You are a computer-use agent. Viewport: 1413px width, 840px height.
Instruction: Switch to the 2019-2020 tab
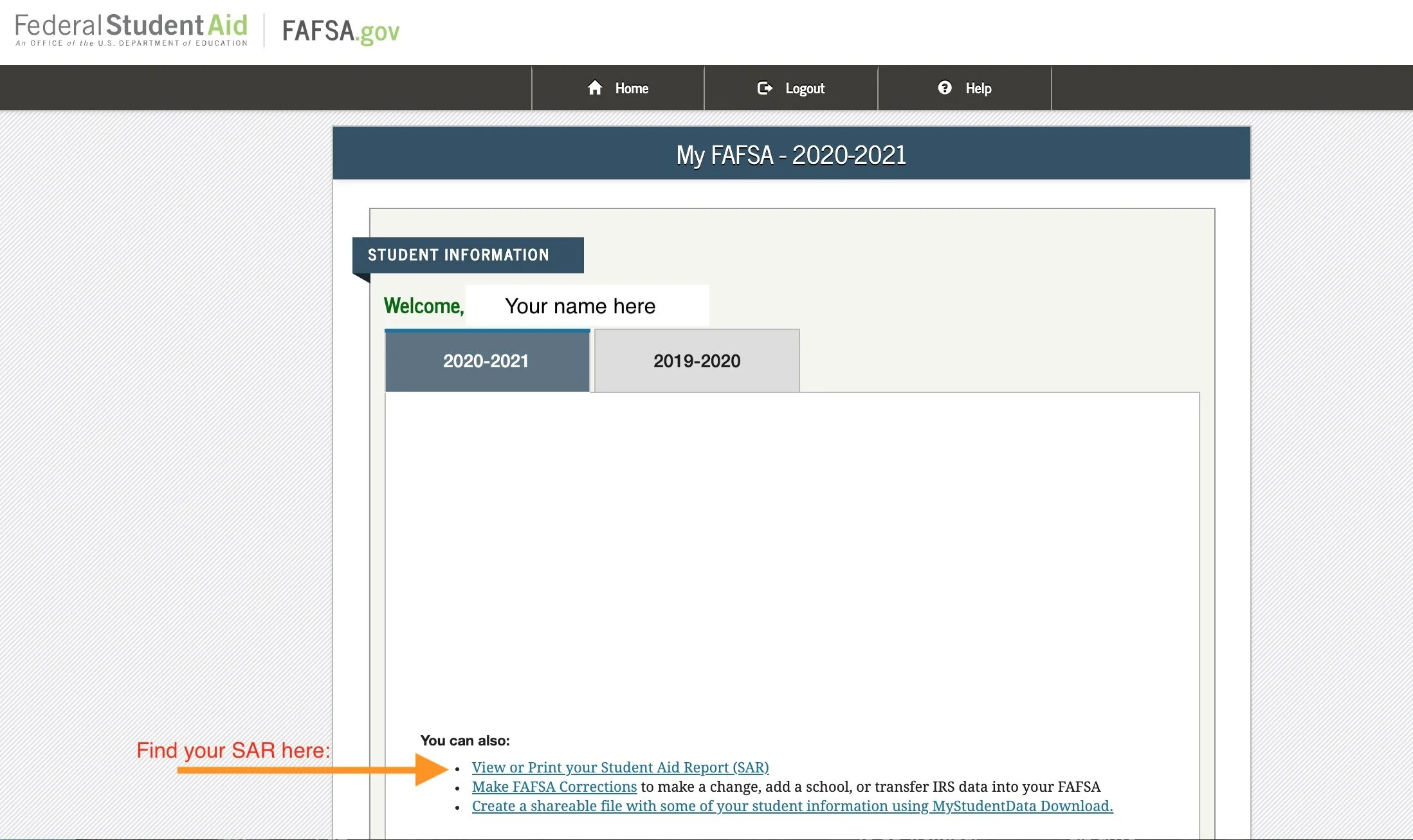[x=697, y=361]
